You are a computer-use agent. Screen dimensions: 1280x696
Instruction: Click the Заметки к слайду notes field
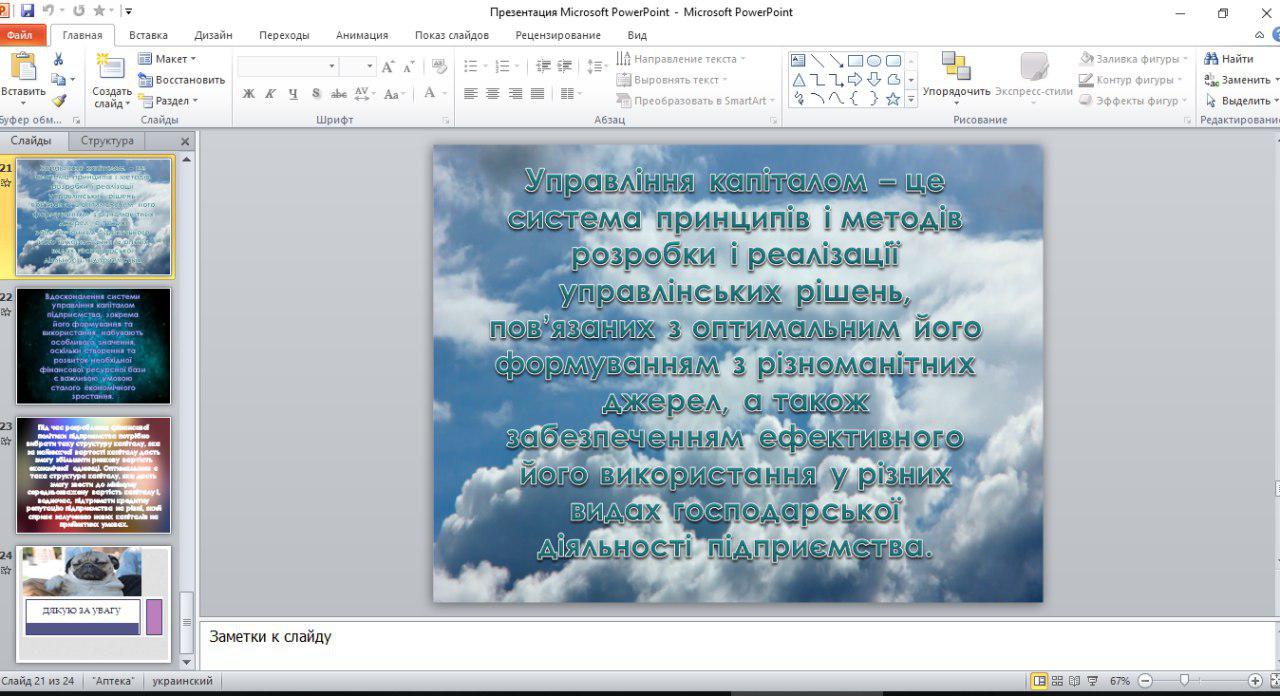coord(737,644)
